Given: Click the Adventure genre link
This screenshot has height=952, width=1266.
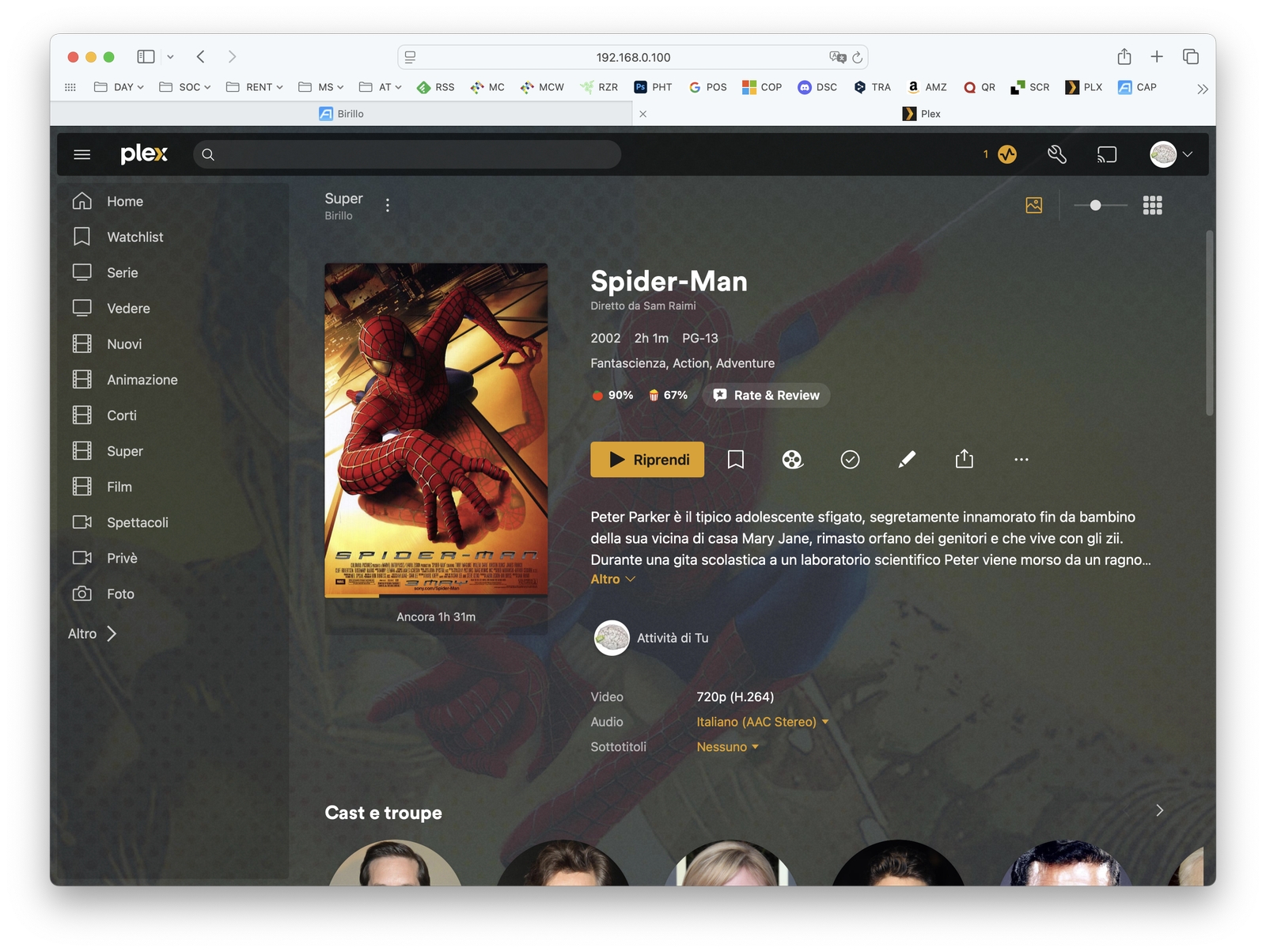Looking at the screenshot, I should coord(745,363).
